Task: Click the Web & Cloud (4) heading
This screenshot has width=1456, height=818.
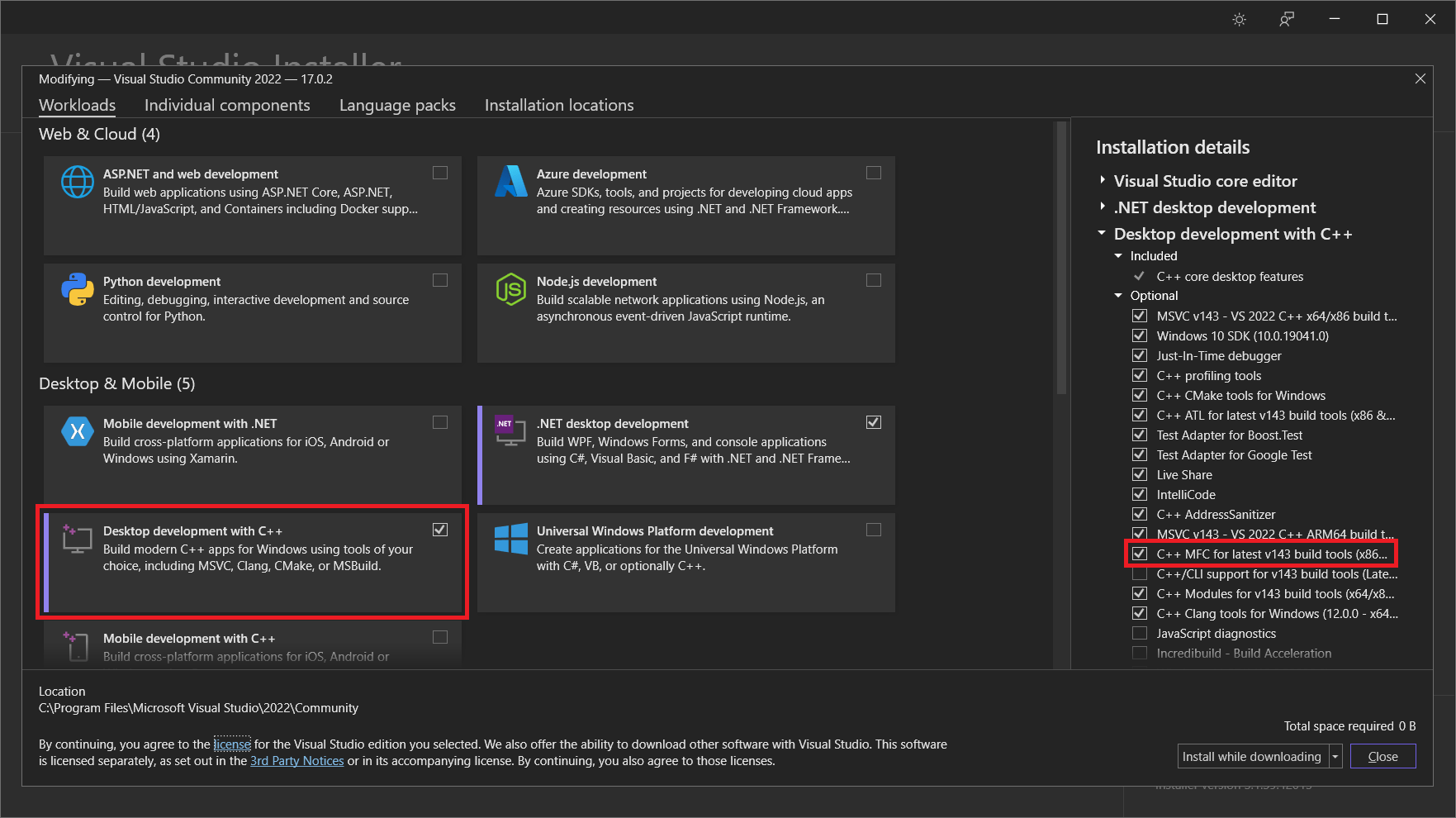Action: 100,134
